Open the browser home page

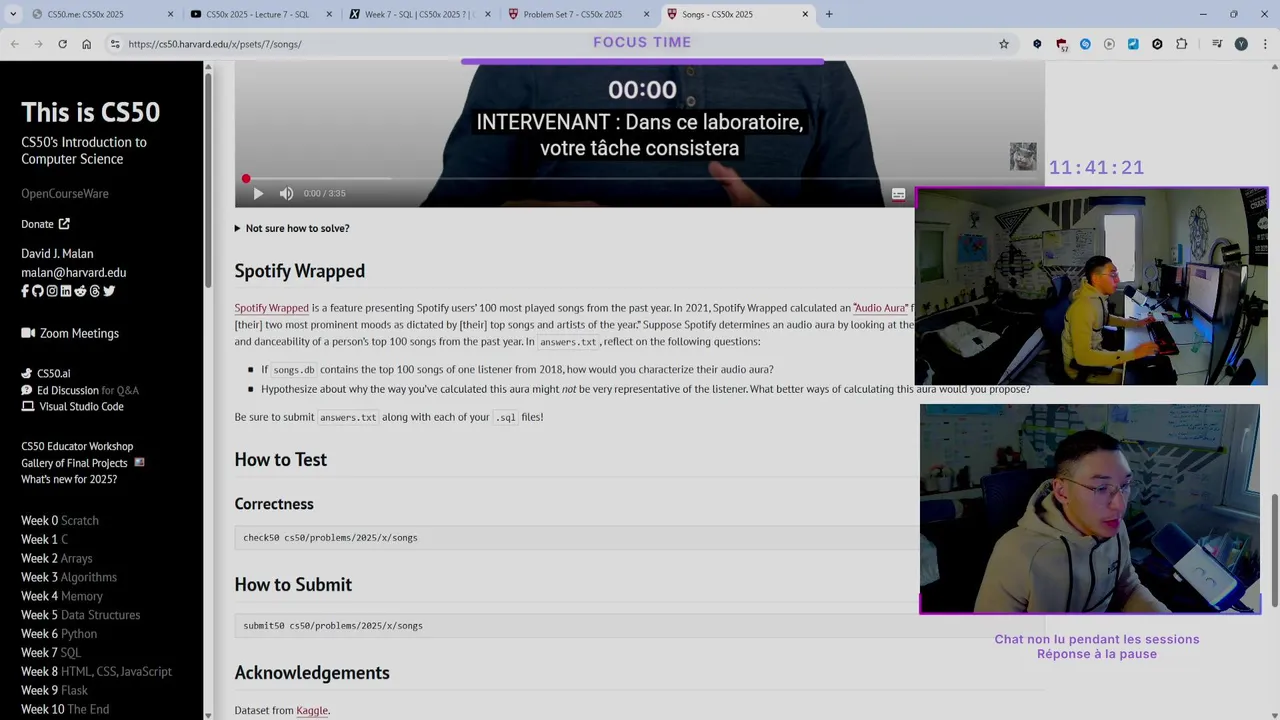[x=86, y=44]
